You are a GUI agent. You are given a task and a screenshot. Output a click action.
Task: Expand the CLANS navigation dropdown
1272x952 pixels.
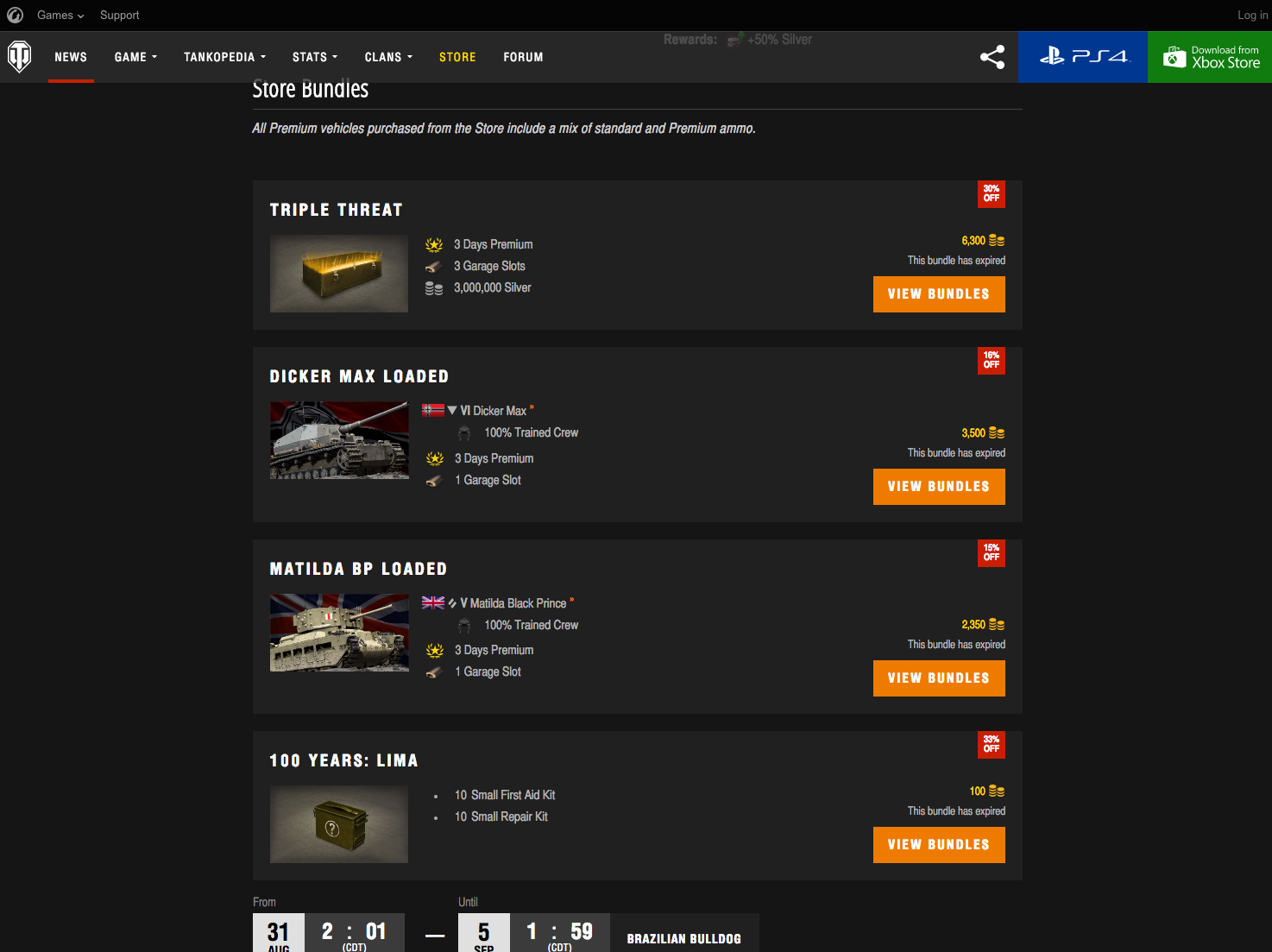click(388, 57)
